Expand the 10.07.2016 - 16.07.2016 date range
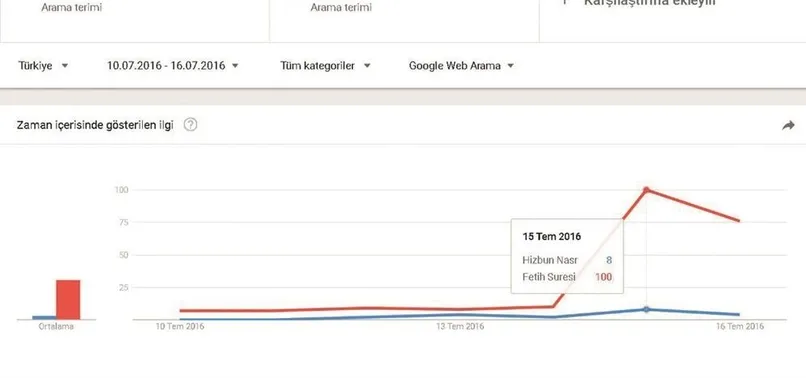 click(x=173, y=66)
